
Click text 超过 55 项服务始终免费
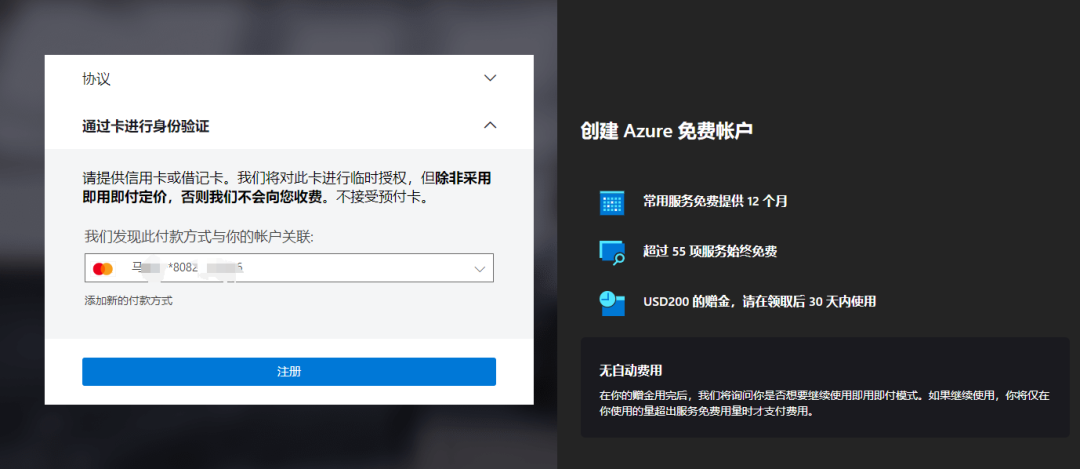(710, 251)
